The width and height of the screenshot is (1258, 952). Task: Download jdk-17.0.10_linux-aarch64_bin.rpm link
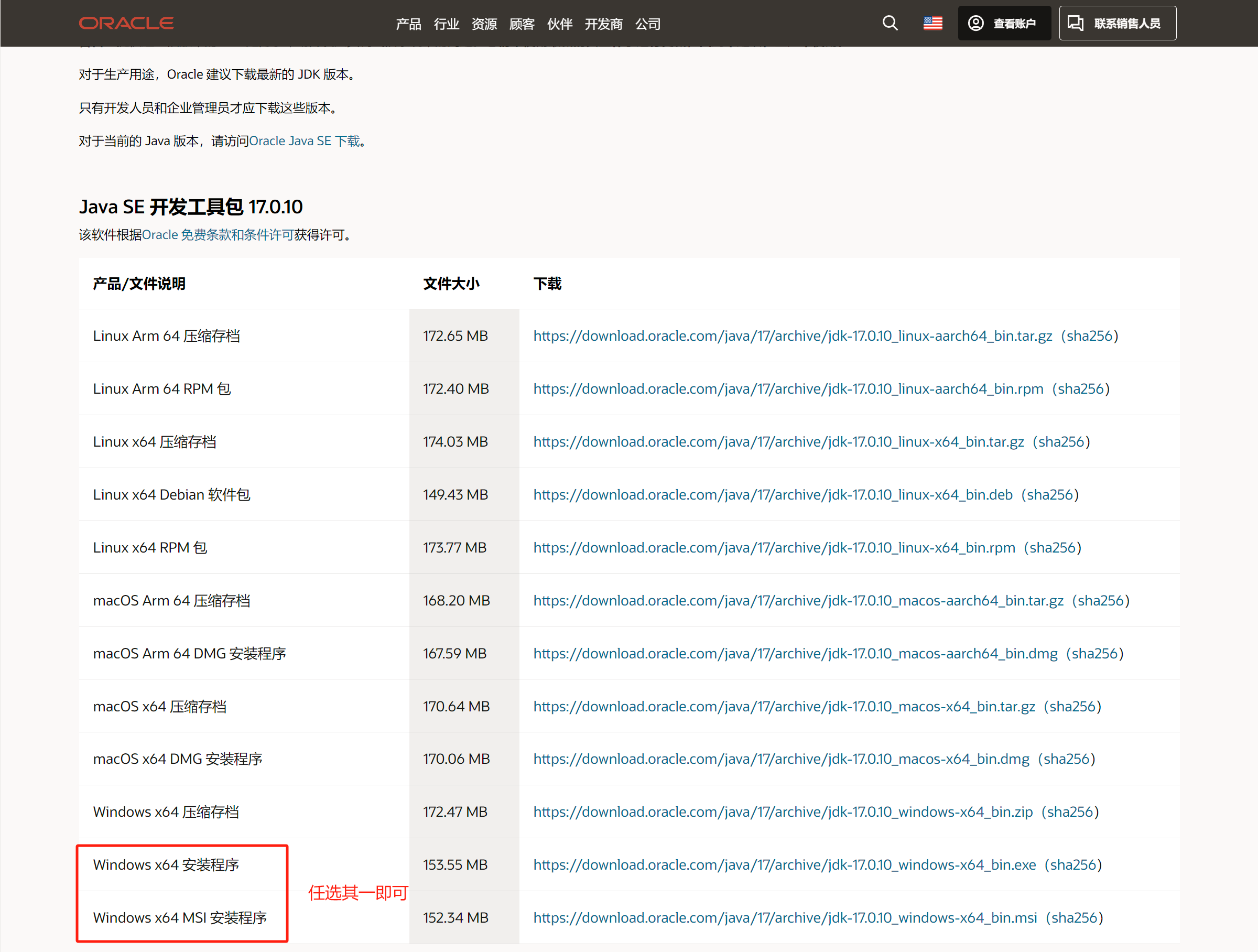point(788,389)
